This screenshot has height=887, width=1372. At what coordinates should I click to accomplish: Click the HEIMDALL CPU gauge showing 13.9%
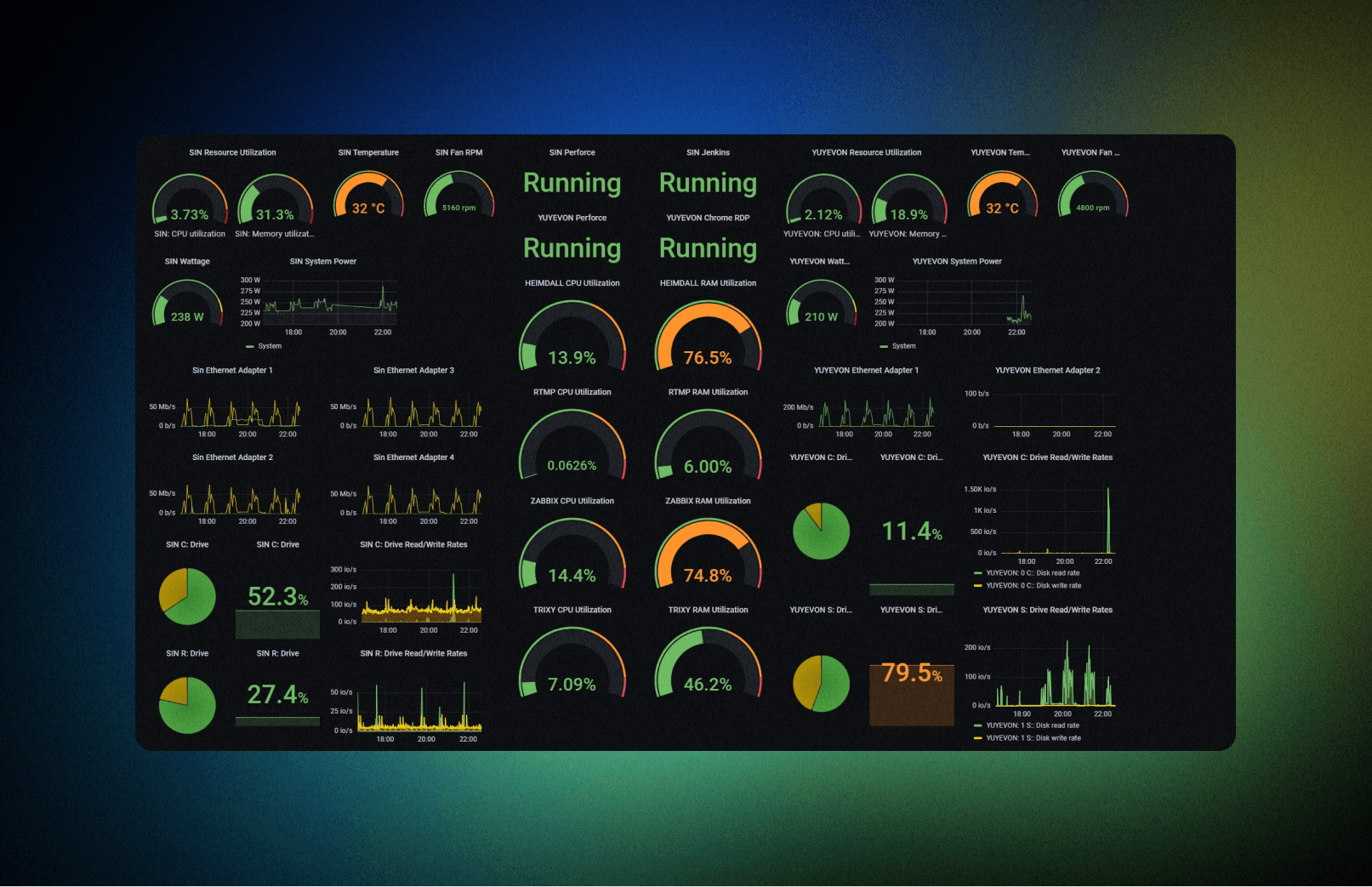pos(572,337)
